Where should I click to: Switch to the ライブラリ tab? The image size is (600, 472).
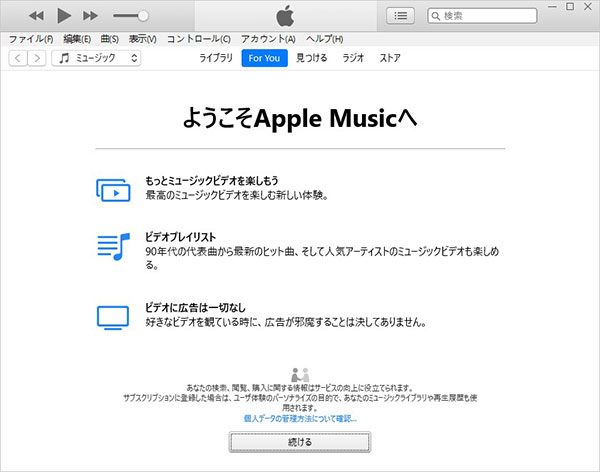[216, 58]
